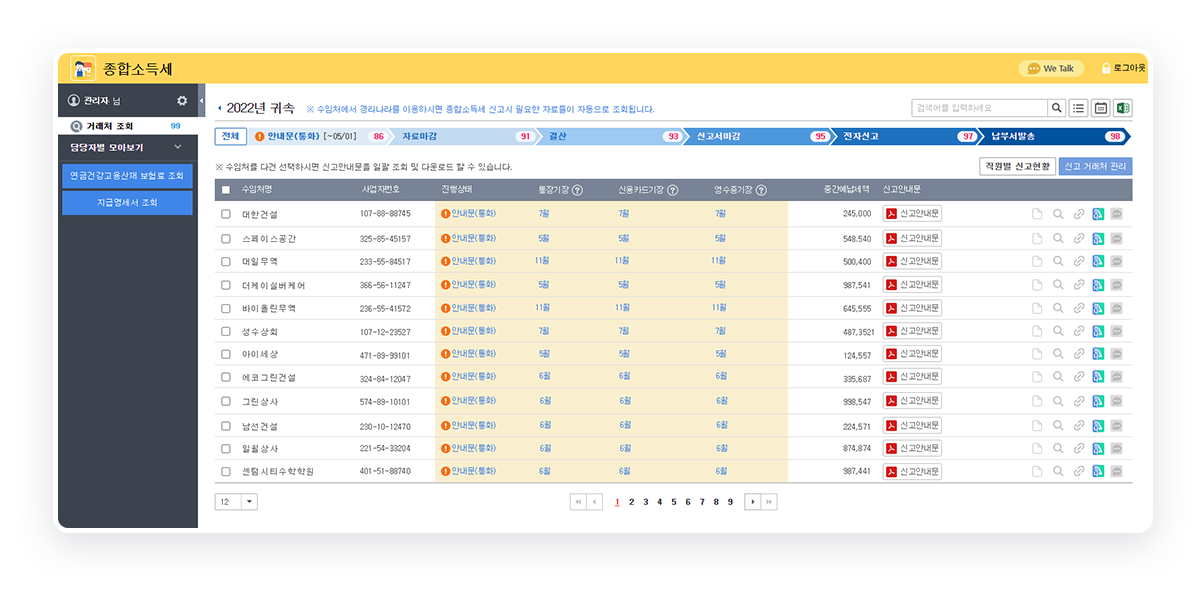Go to the previous page with the single arrow
This screenshot has width=1200, height=593.
click(x=595, y=502)
